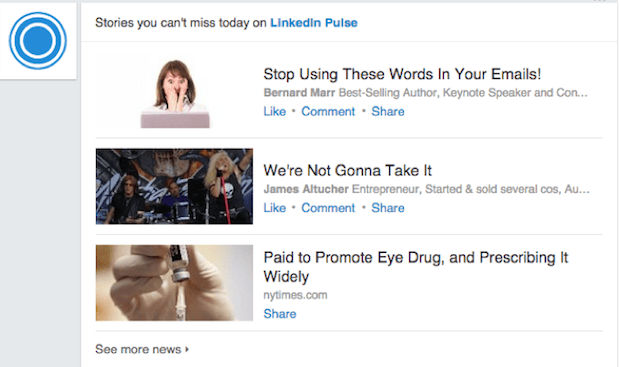The width and height of the screenshot is (620, 367).
Task: Open "We're Not Gonna Take It" headline
Action: coord(348,170)
